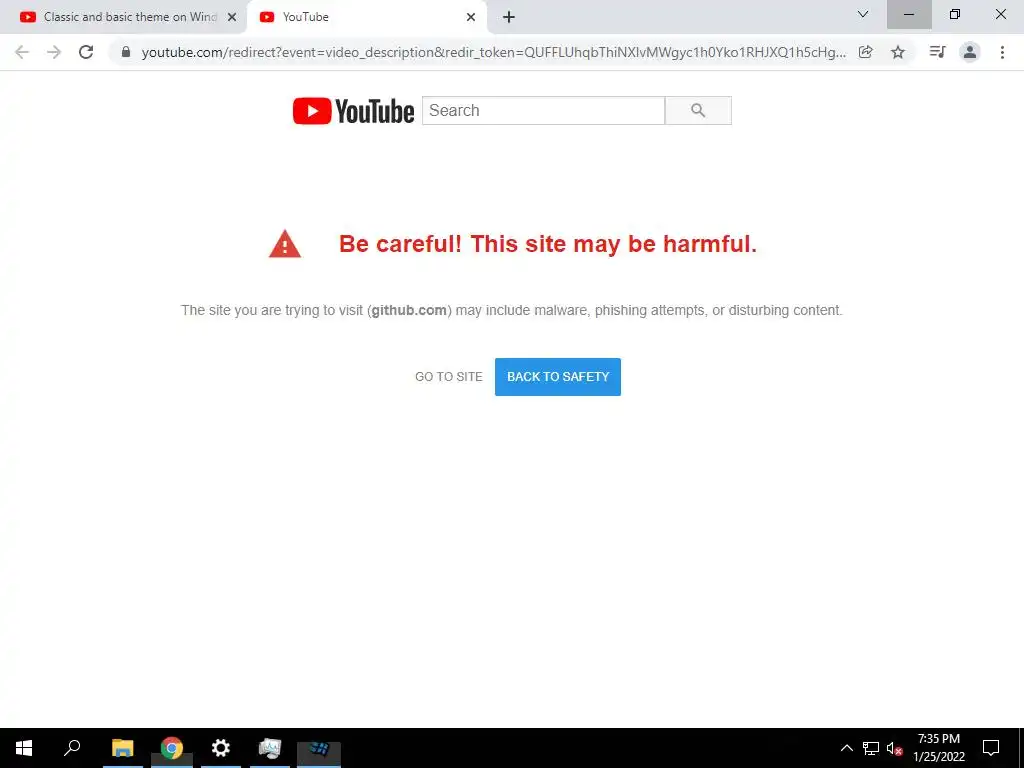Open a new tab with plus button
Image resolution: width=1024 pixels, height=768 pixels.
pos(509,17)
